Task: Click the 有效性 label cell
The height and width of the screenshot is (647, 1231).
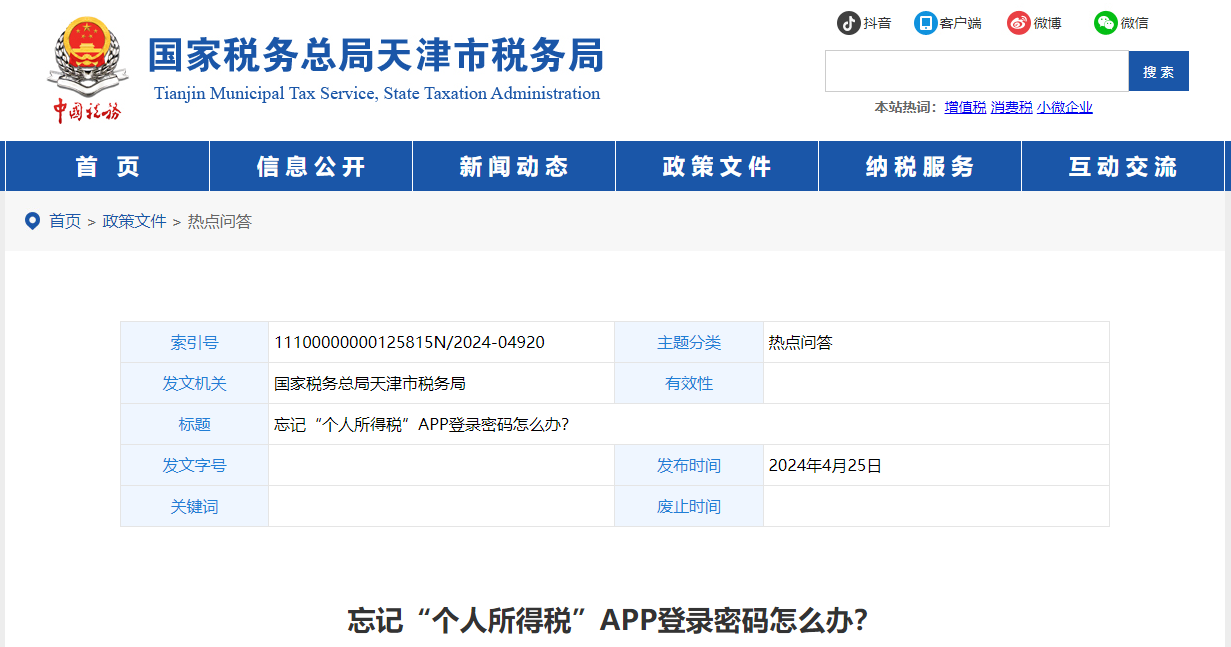Action: click(x=689, y=383)
